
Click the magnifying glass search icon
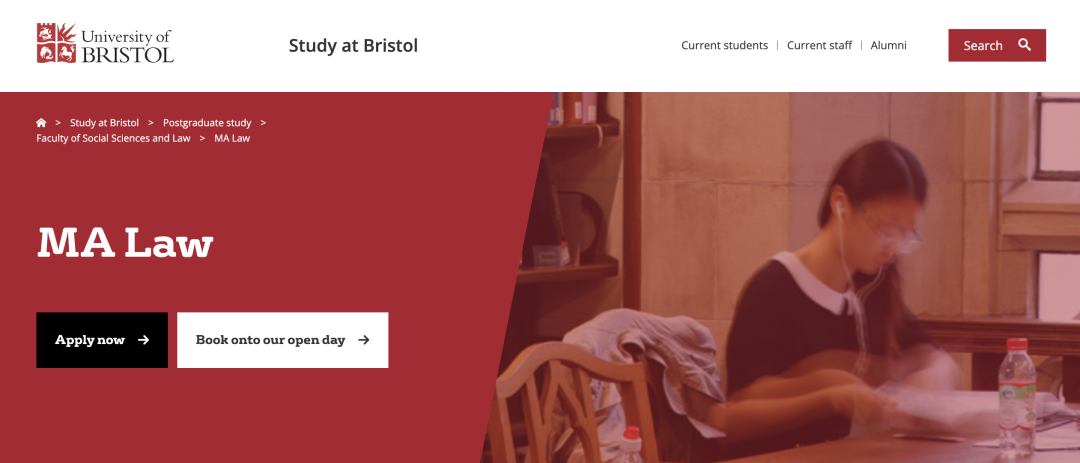pyautogui.click(x=1025, y=45)
